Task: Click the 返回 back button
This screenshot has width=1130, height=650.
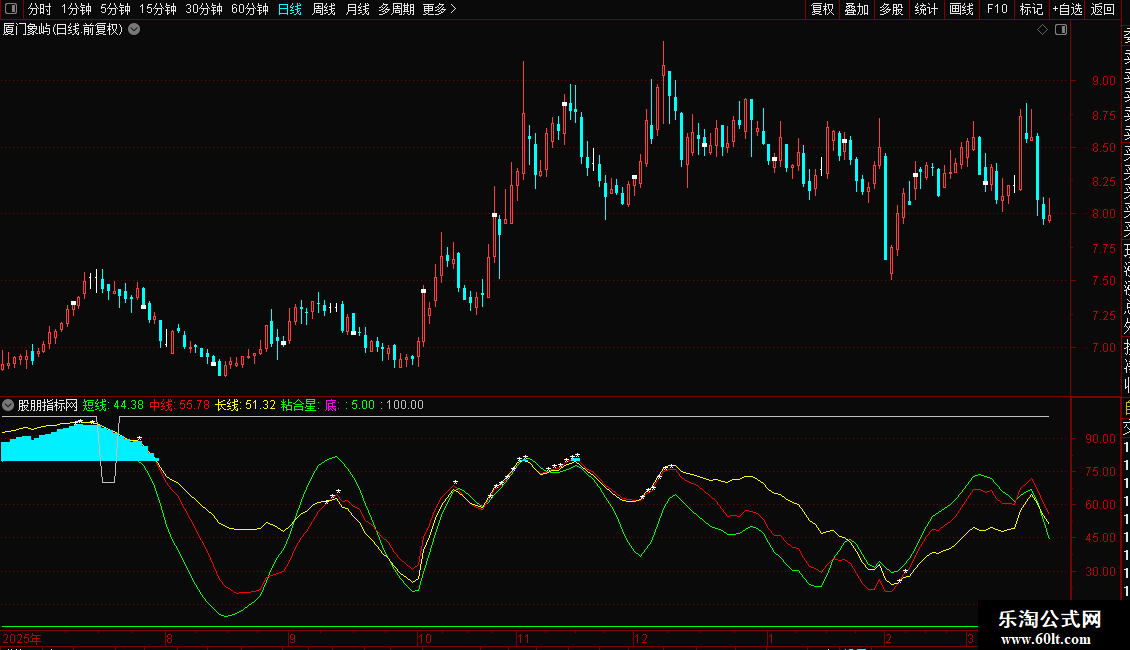Action: click(1103, 9)
